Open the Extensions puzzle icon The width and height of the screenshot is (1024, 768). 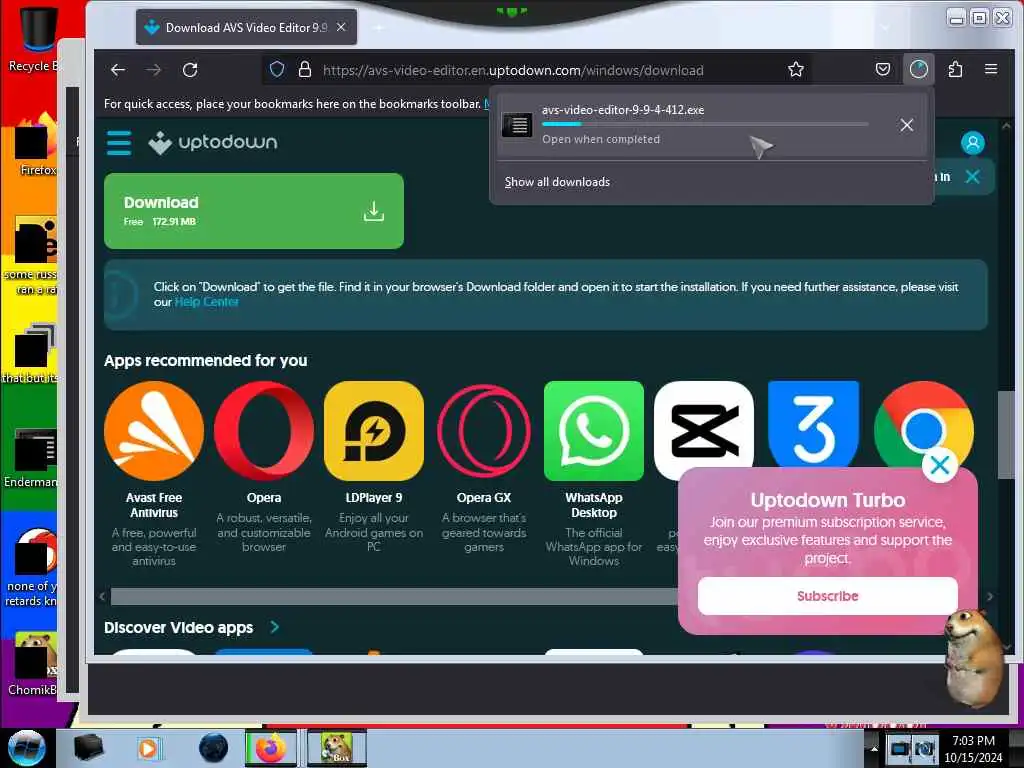click(x=955, y=69)
